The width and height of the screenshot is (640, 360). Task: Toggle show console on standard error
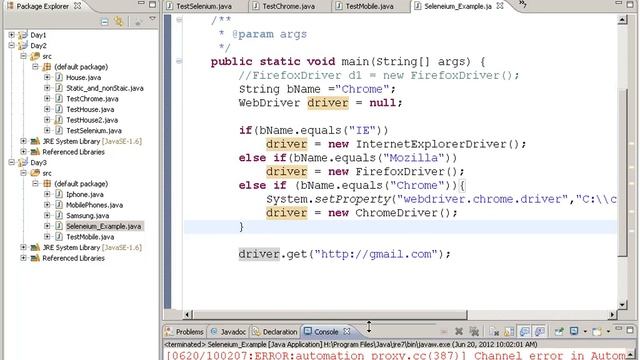click(x=540, y=331)
